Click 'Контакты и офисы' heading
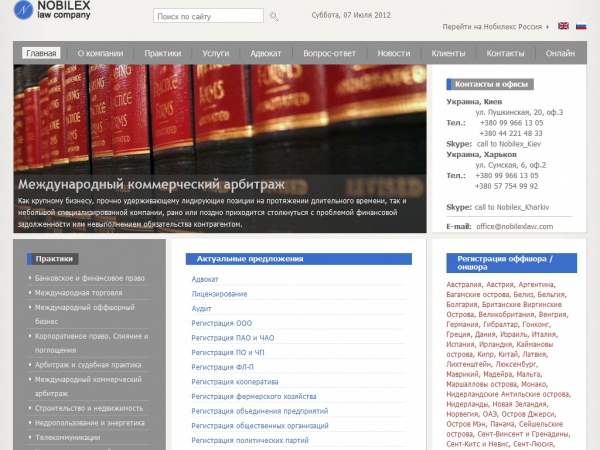600x450 pixels. tap(490, 85)
